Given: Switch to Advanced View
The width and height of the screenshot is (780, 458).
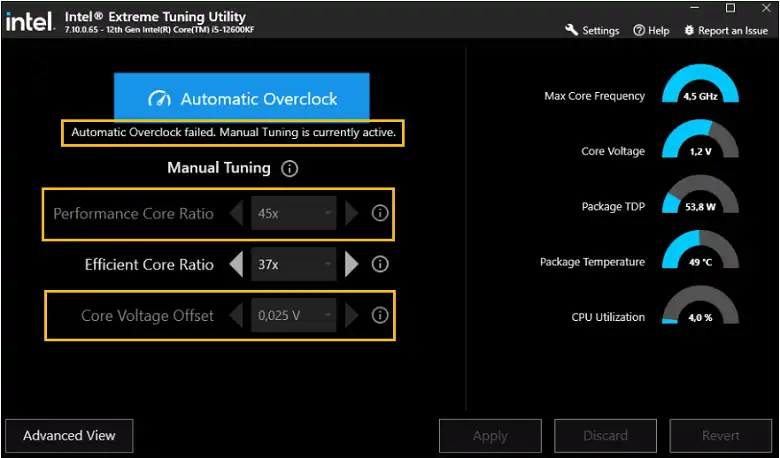Looking at the screenshot, I should [x=69, y=436].
